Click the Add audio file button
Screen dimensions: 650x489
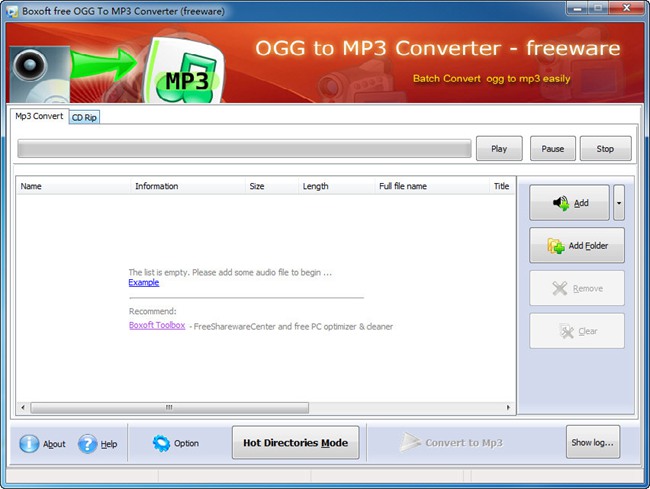pyautogui.click(x=569, y=203)
